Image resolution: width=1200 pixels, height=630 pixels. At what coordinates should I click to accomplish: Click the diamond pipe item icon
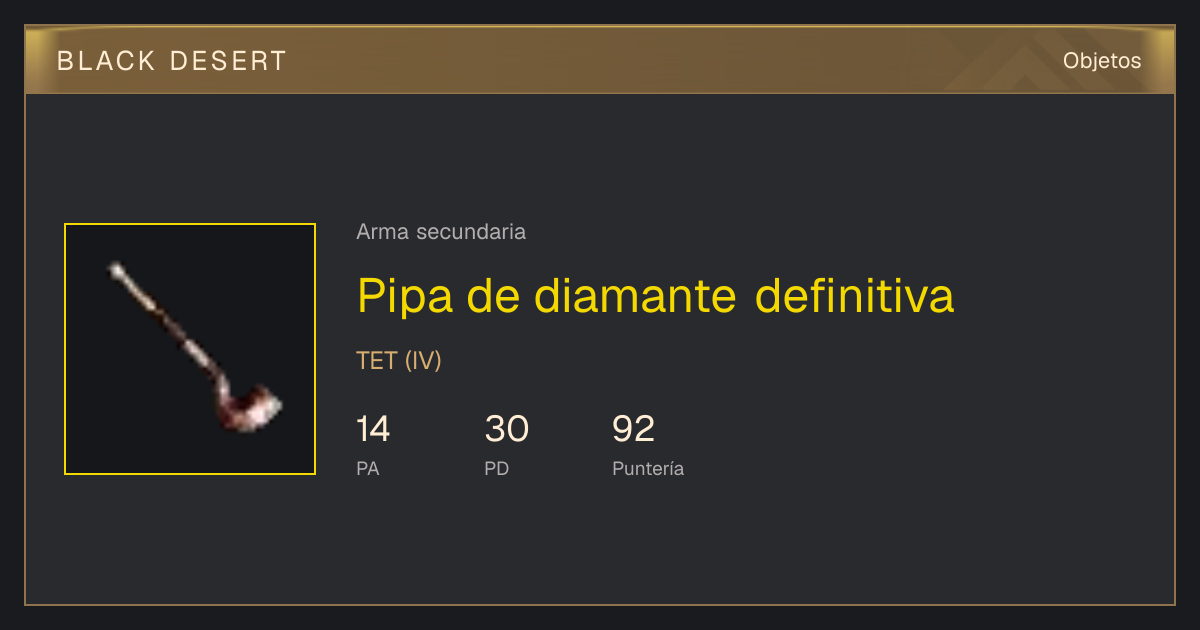tap(195, 347)
